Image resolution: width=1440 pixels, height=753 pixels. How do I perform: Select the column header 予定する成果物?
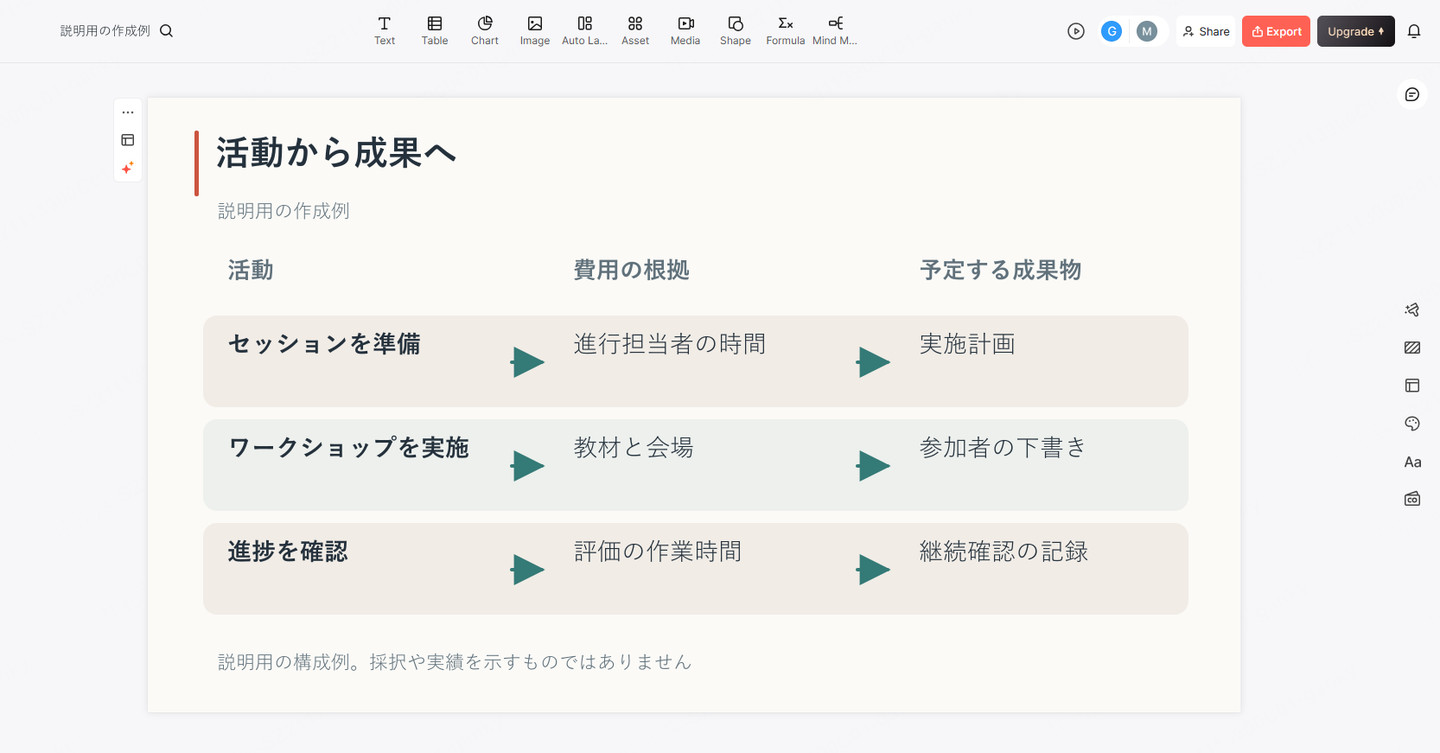coord(1000,270)
